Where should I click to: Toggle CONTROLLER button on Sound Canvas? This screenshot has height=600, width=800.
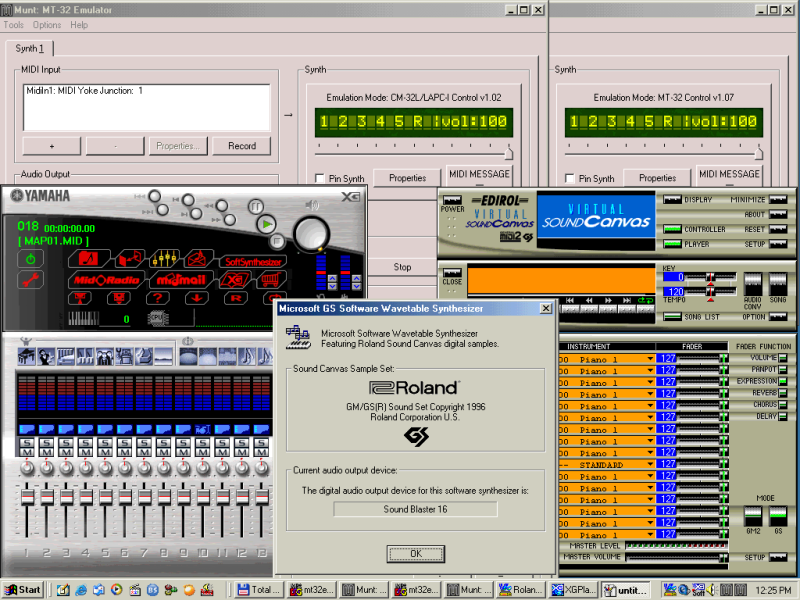pyautogui.click(x=672, y=229)
